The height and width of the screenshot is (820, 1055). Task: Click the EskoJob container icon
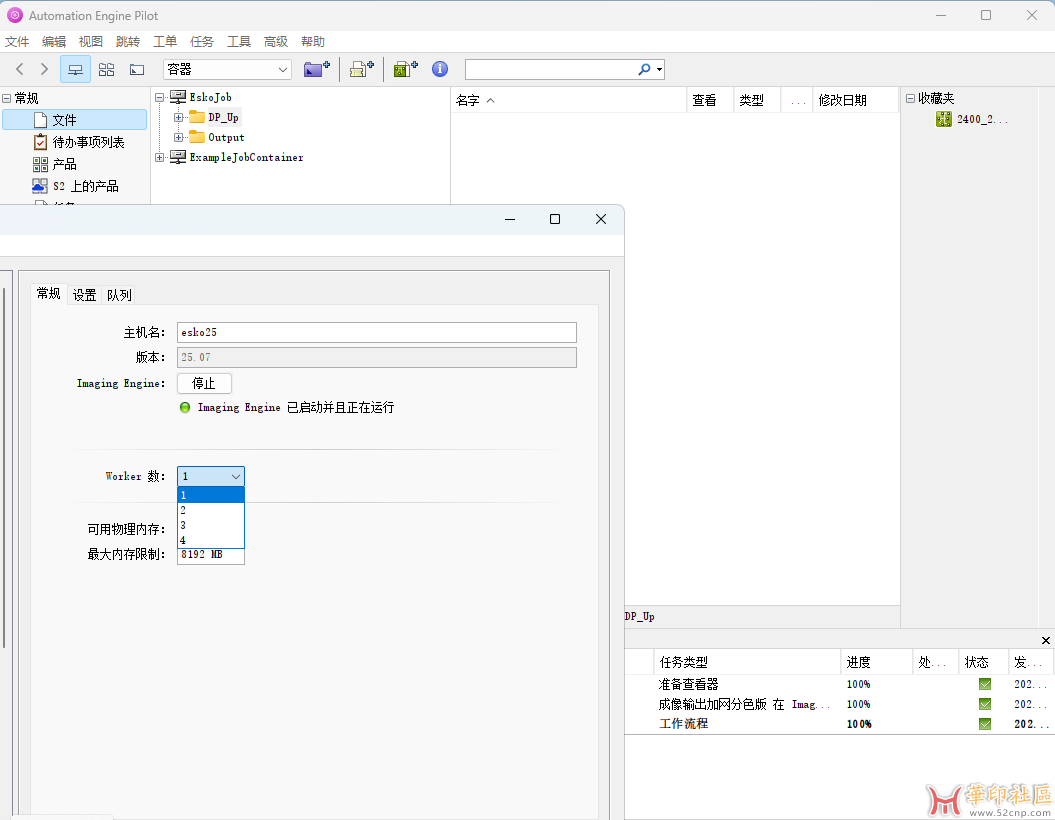coord(178,97)
